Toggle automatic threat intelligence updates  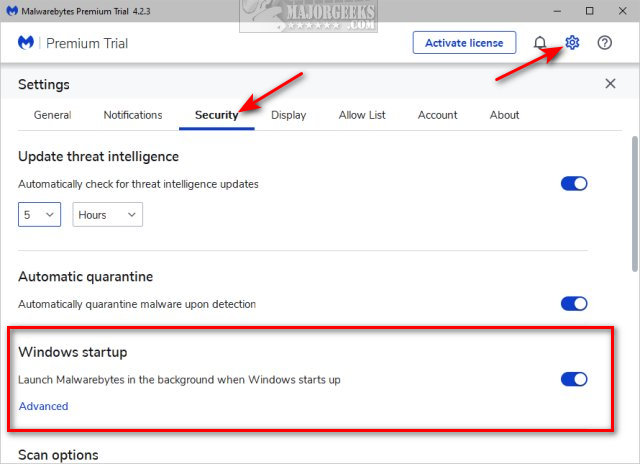tap(573, 184)
